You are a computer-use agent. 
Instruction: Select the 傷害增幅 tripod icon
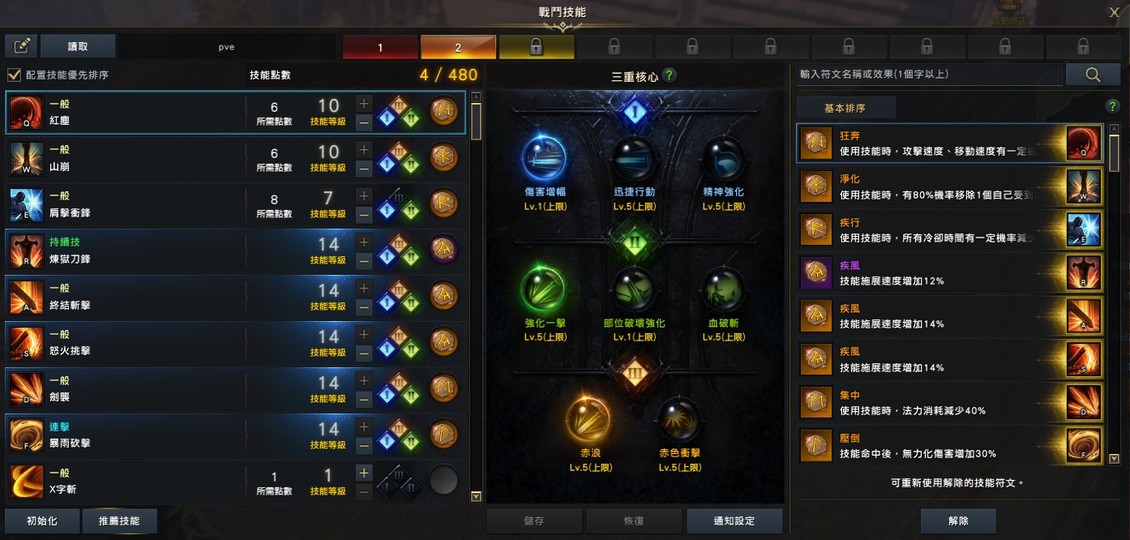click(544, 158)
